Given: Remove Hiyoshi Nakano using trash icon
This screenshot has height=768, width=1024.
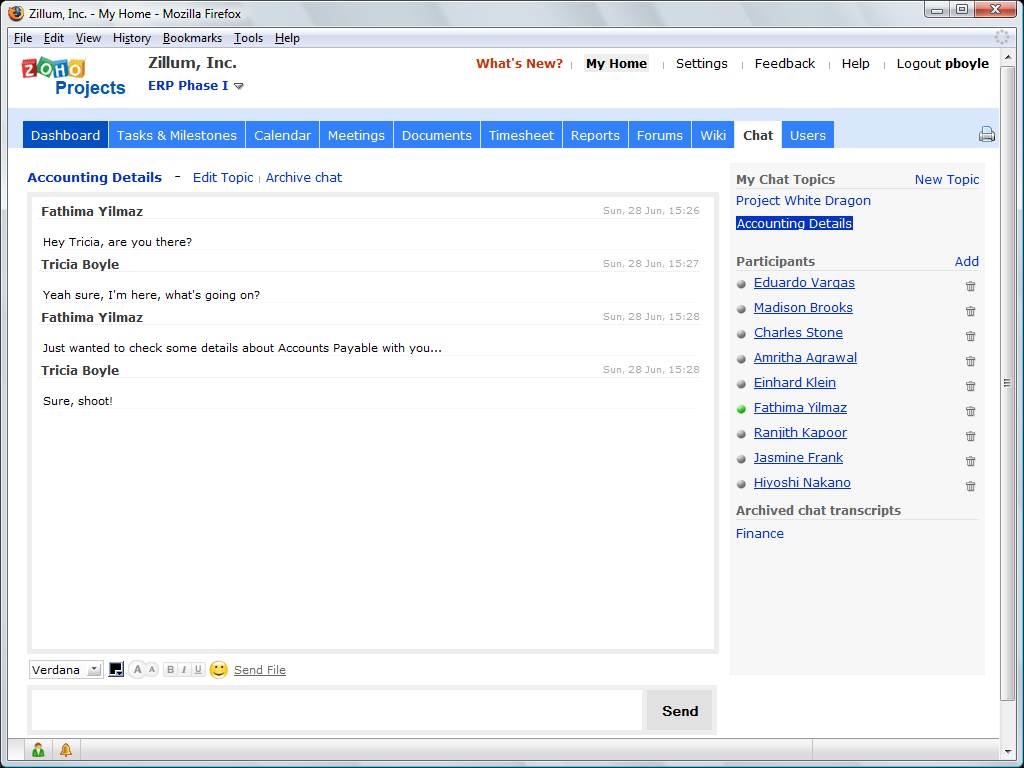Looking at the screenshot, I should 970,486.
